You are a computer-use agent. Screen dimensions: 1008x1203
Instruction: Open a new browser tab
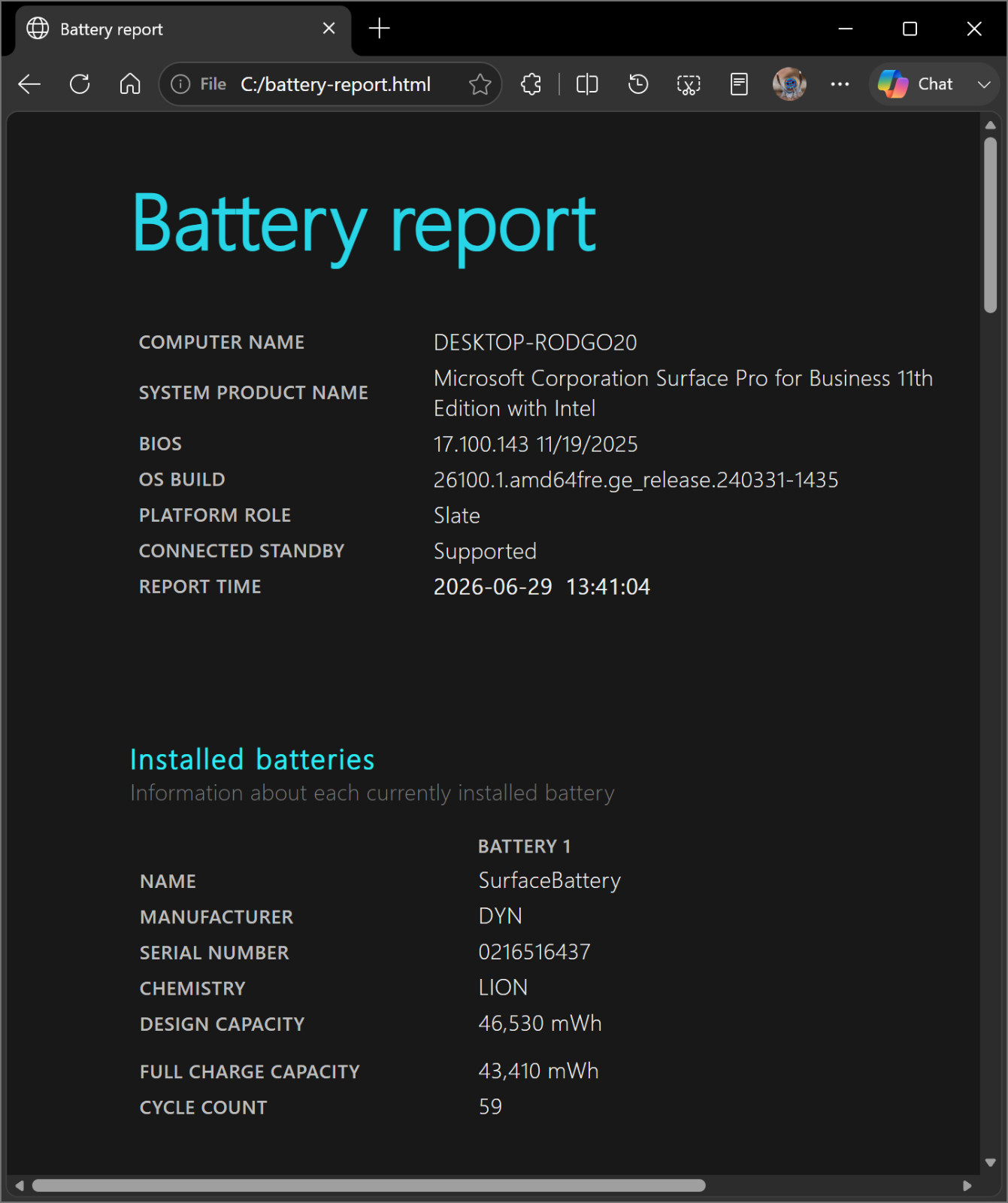[380, 29]
